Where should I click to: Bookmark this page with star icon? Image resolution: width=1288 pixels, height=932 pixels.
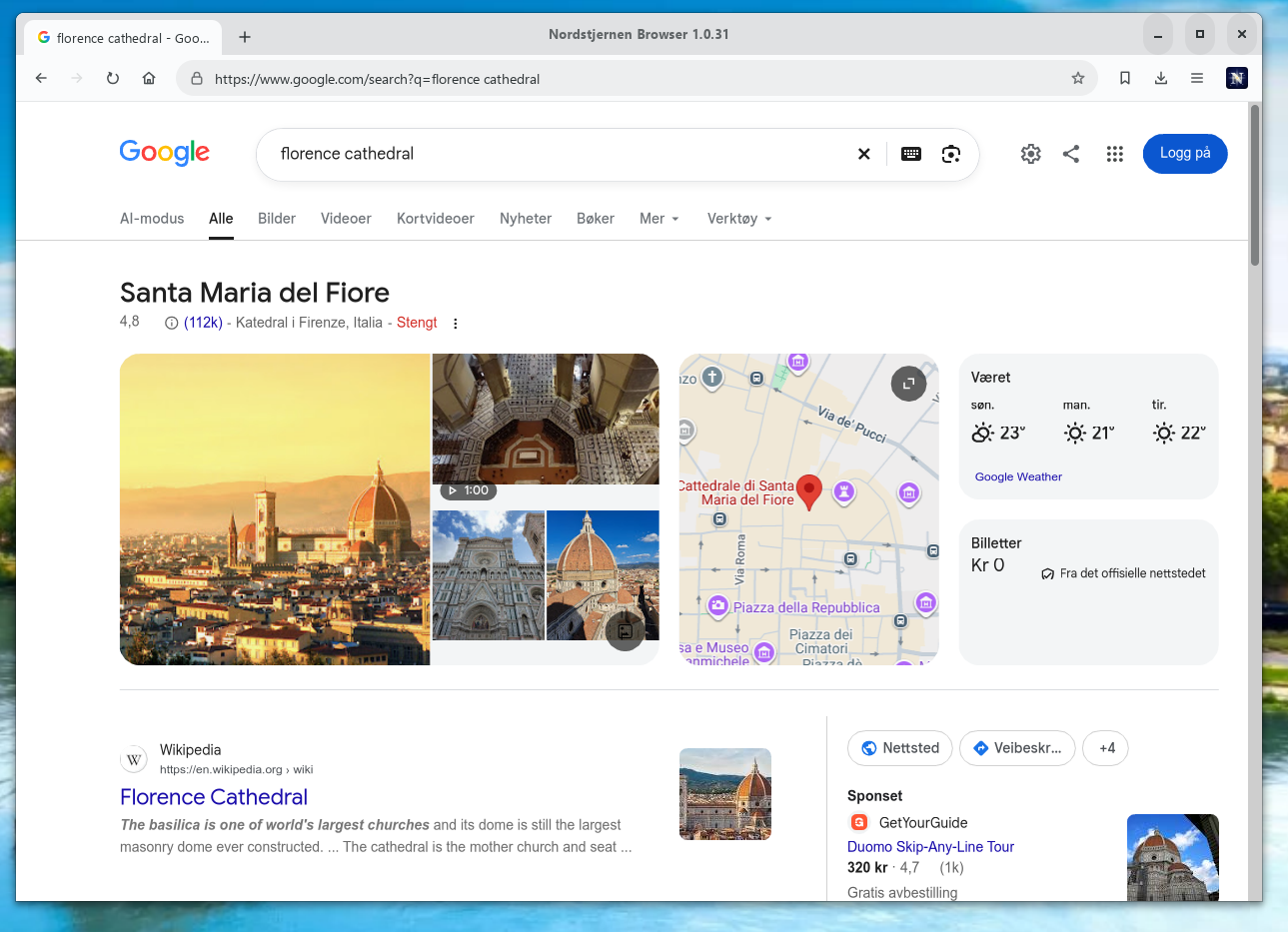click(1078, 78)
